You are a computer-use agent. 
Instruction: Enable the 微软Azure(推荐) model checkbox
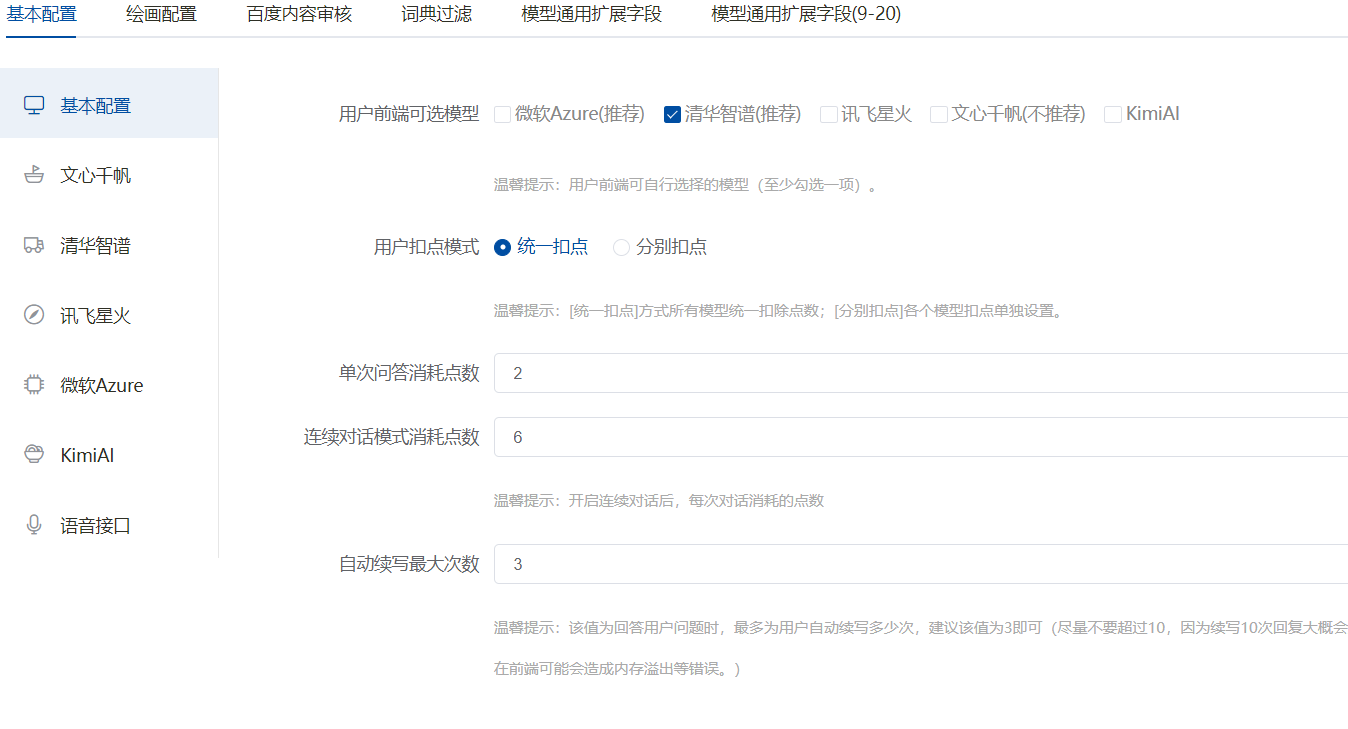click(x=503, y=114)
